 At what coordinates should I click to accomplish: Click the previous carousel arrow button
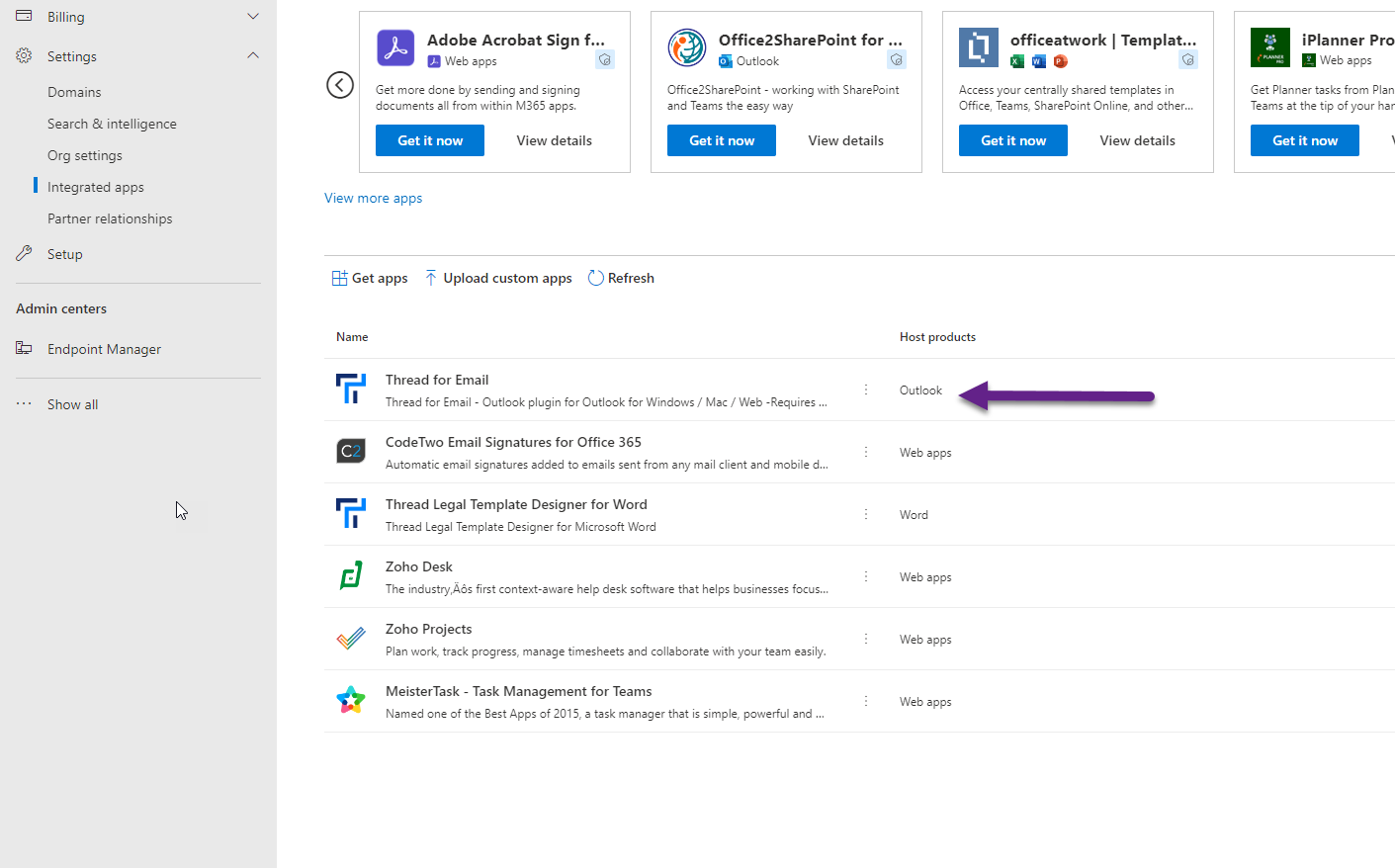point(340,85)
